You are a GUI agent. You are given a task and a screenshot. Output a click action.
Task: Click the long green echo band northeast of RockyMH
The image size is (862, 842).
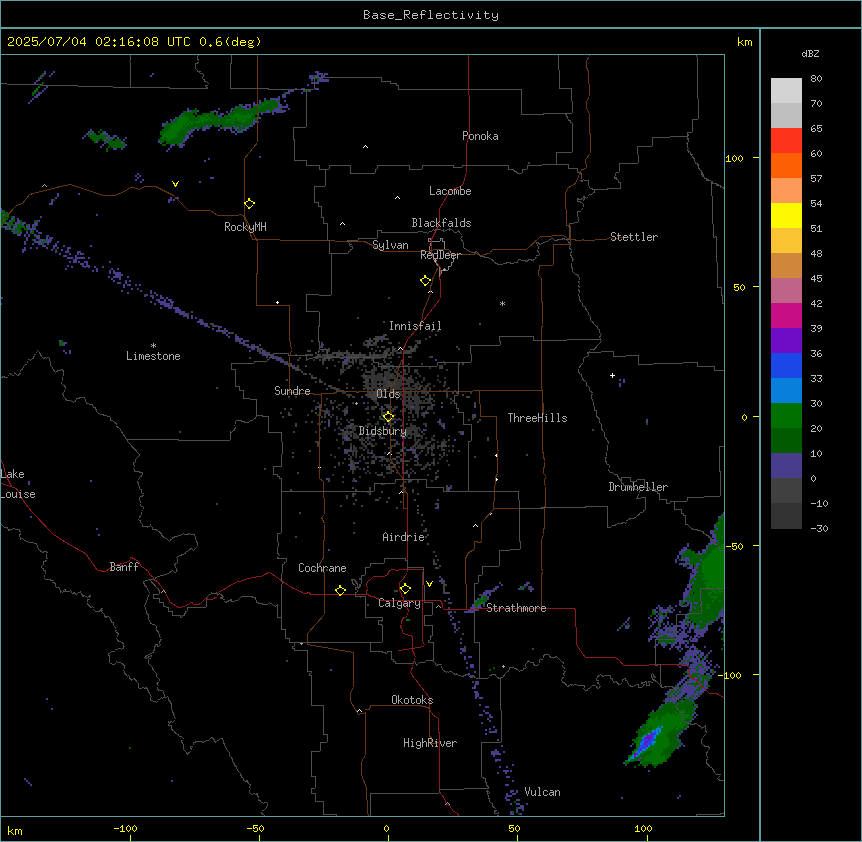219,122
